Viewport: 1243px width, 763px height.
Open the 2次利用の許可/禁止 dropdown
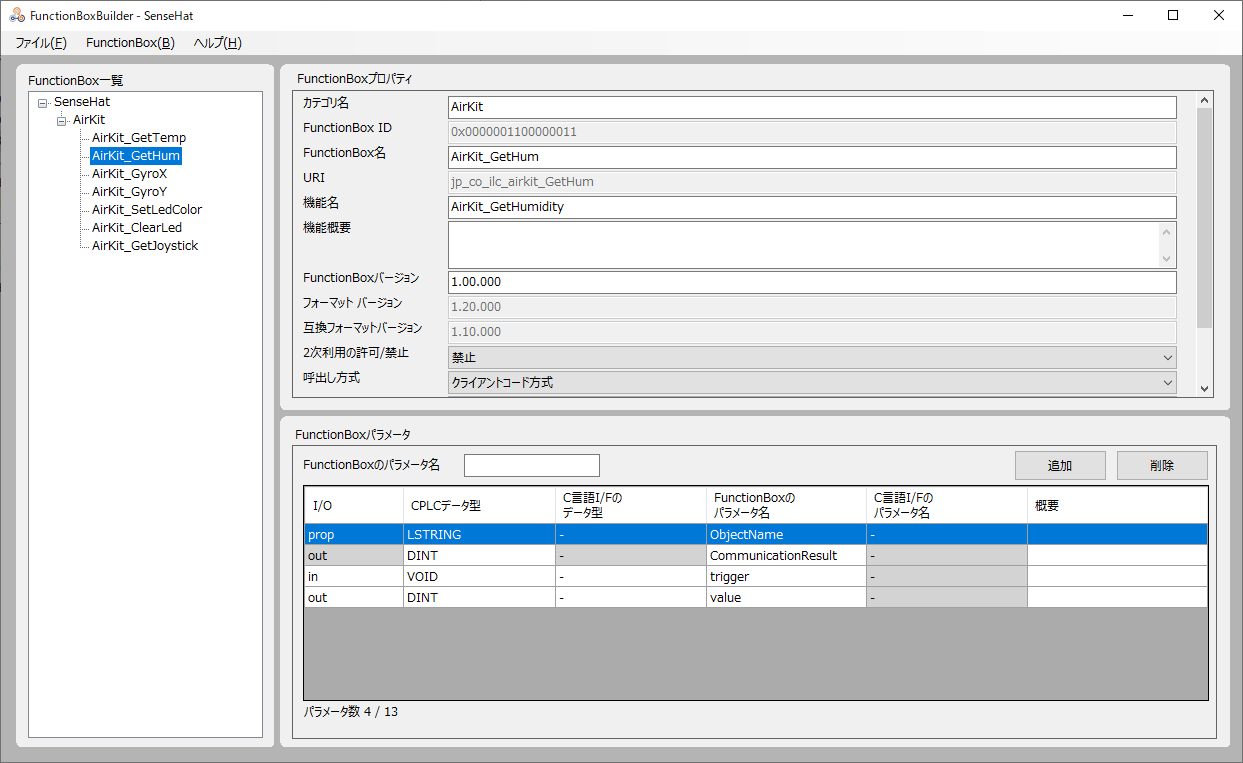(x=1168, y=356)
